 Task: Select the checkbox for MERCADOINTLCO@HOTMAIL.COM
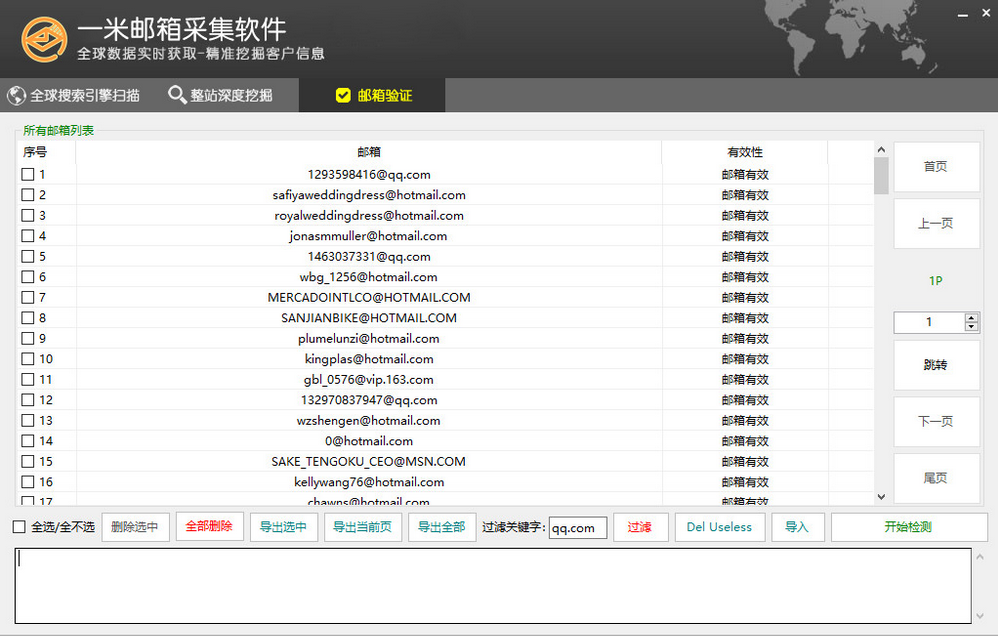[28, 298]
